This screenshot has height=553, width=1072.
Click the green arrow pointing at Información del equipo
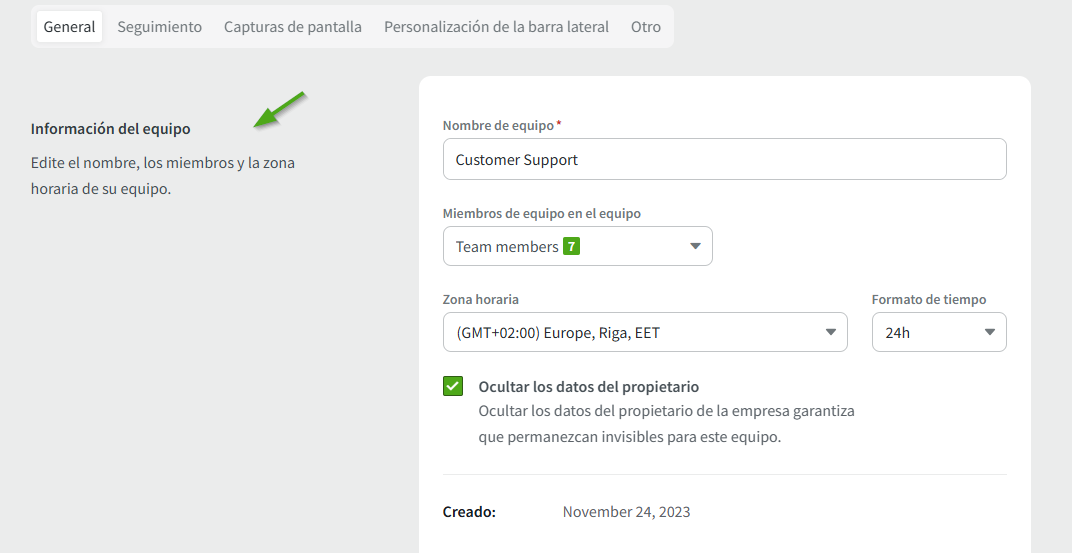279,110
